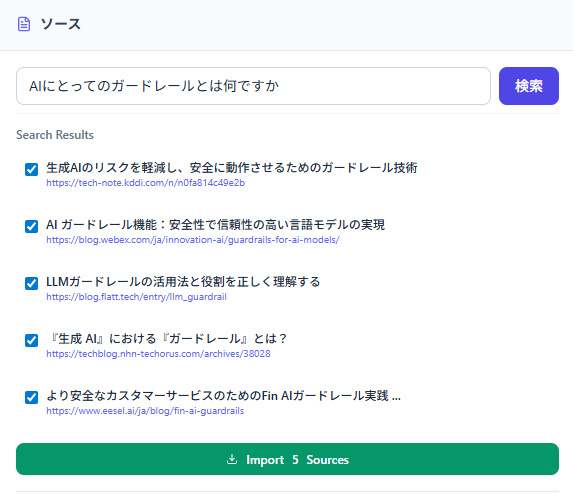Open the tech-note.kddi.com link

[x=145, y=183]
